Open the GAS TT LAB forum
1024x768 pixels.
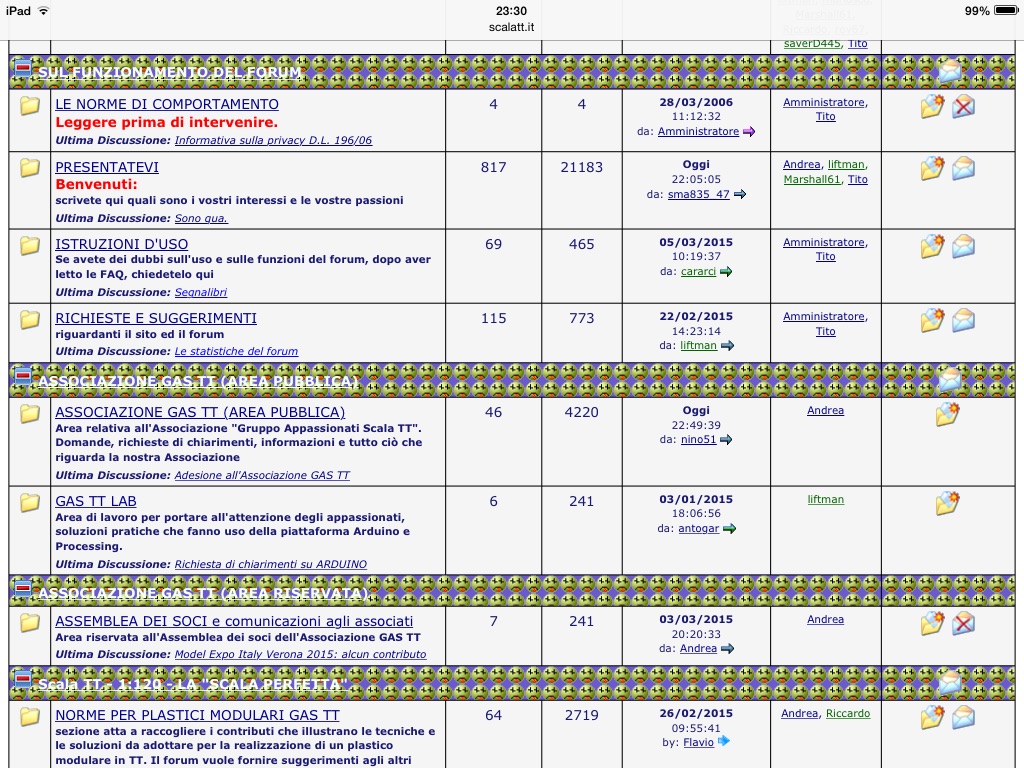[x=96, y=501]
